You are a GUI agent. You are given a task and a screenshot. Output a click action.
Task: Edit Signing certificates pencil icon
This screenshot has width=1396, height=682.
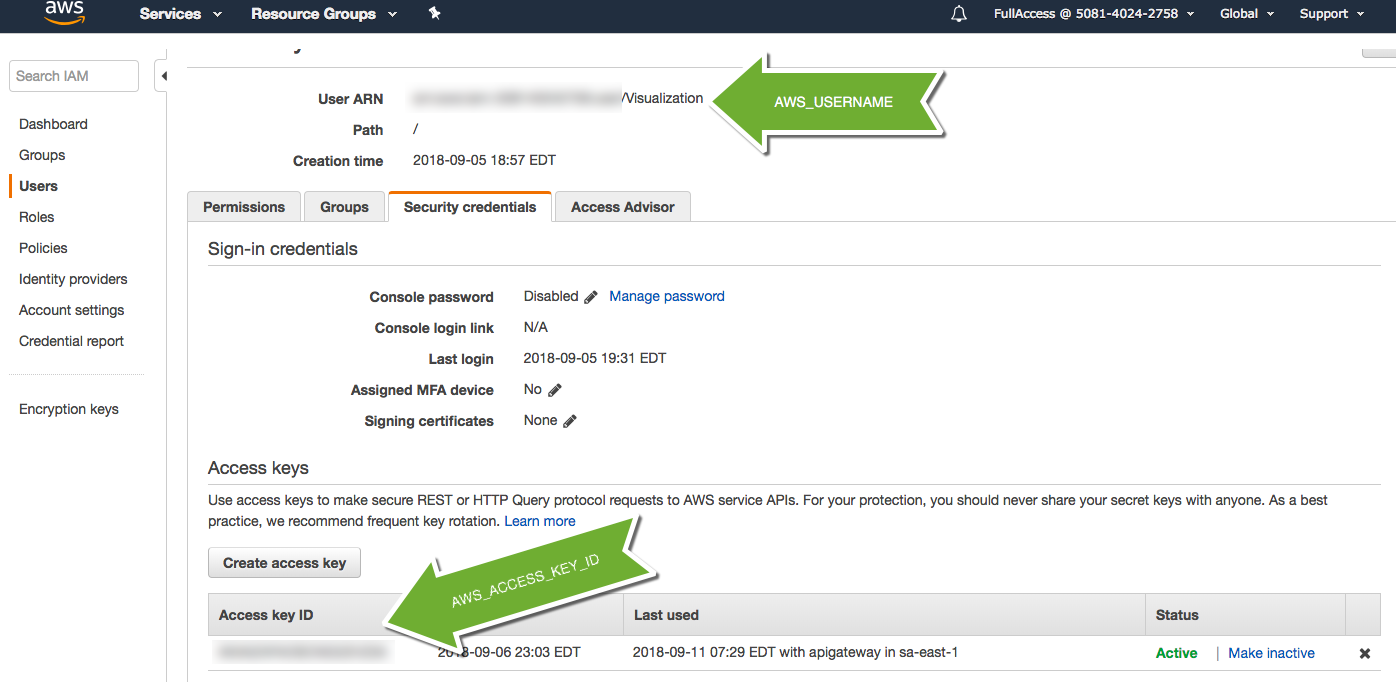point(570,421)
